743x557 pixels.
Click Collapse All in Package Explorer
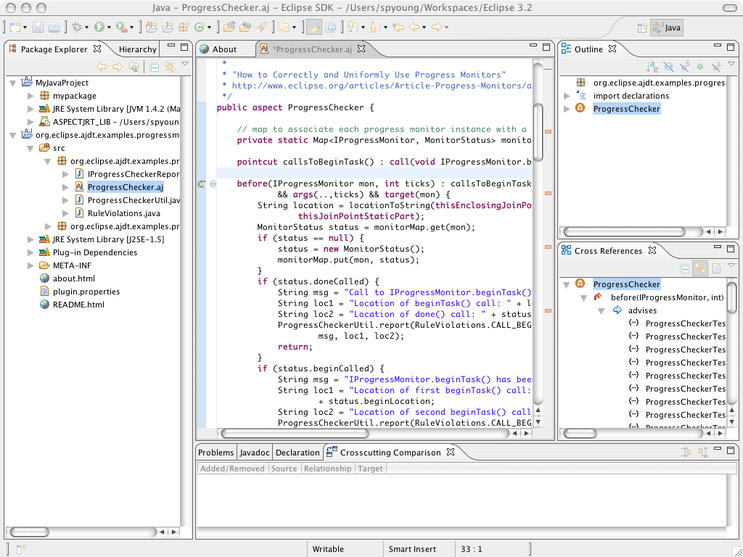click(155, 67)
